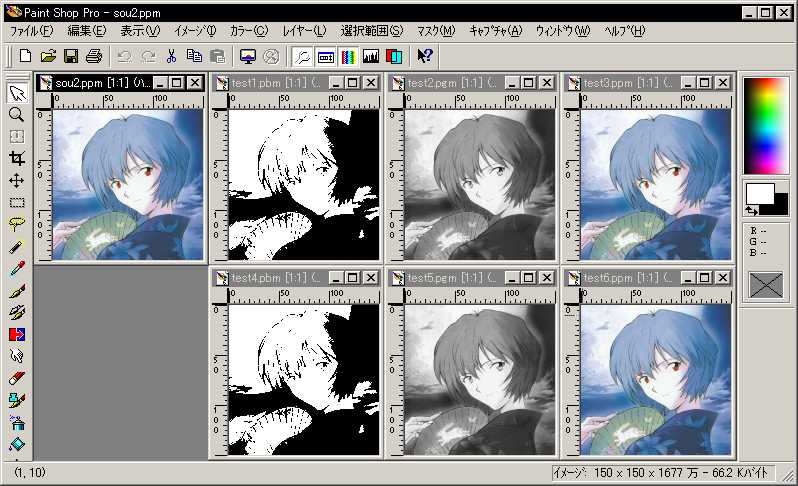Click the Paste clipboard toolbar icon
Viewport: 798px width, 486px height.
pos(217,56)
